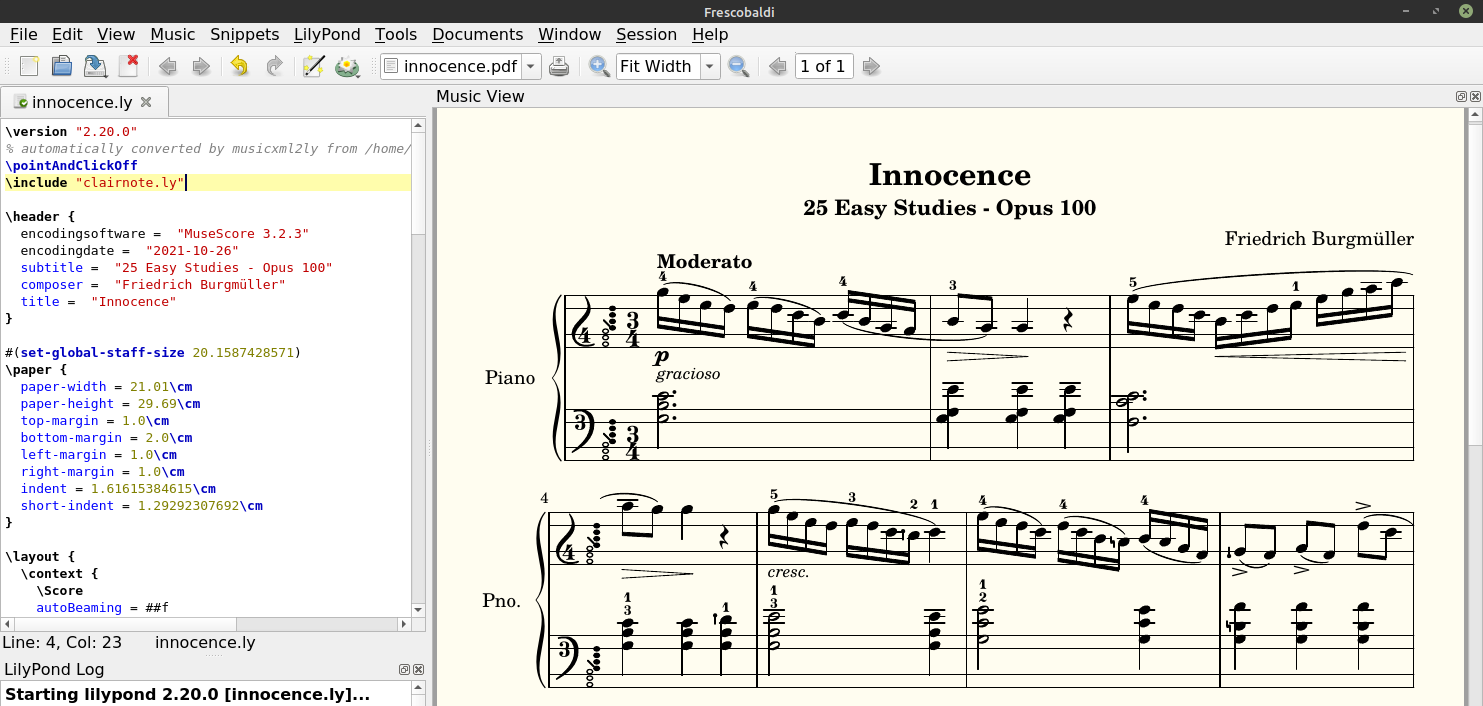
Task: Click the "25 Easy Studies - Opus 100" subtitle
Action: click(x=949, y=209)
